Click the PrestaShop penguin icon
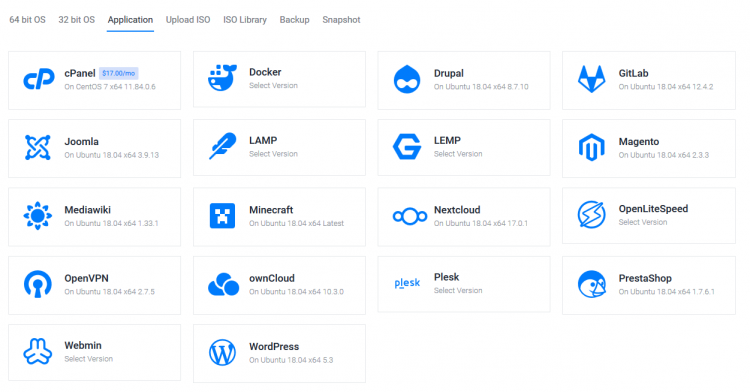Screen dimensions: 750x392 [592, 284]
